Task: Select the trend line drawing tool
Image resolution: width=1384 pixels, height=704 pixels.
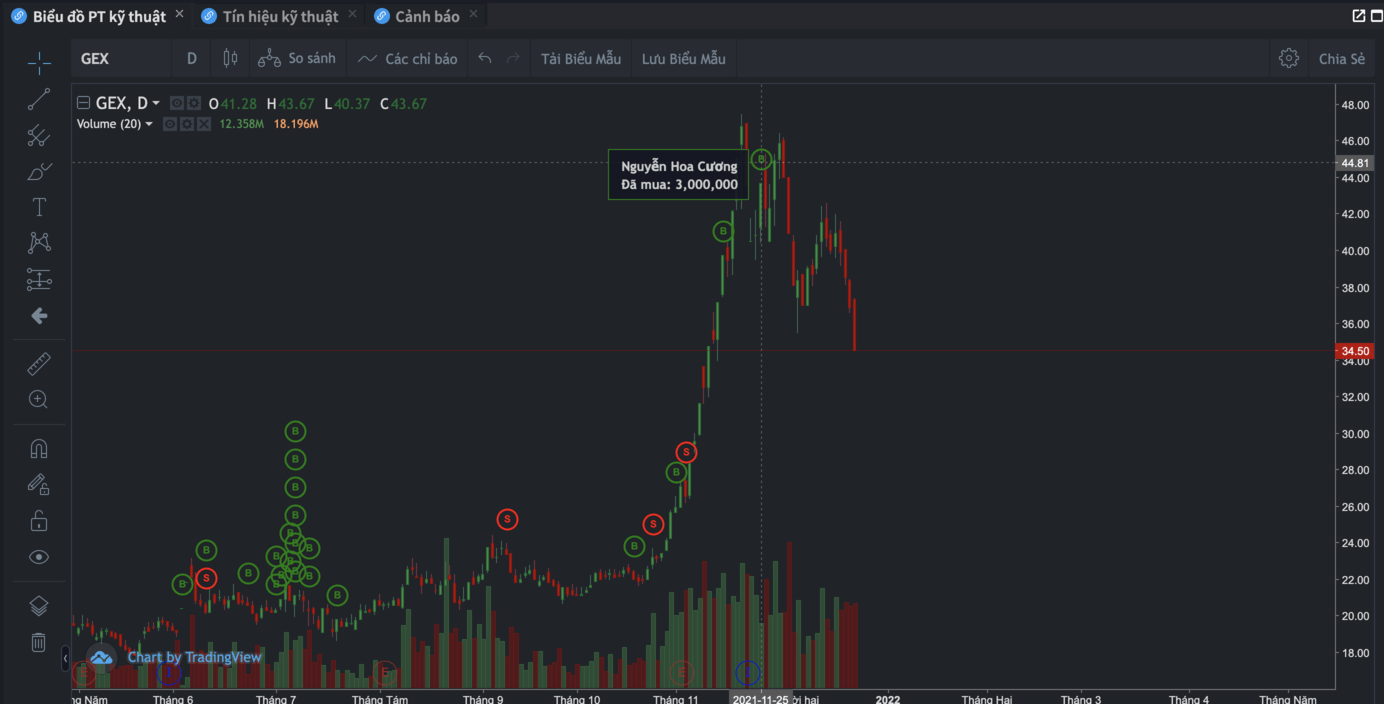Action: [39, 99]
